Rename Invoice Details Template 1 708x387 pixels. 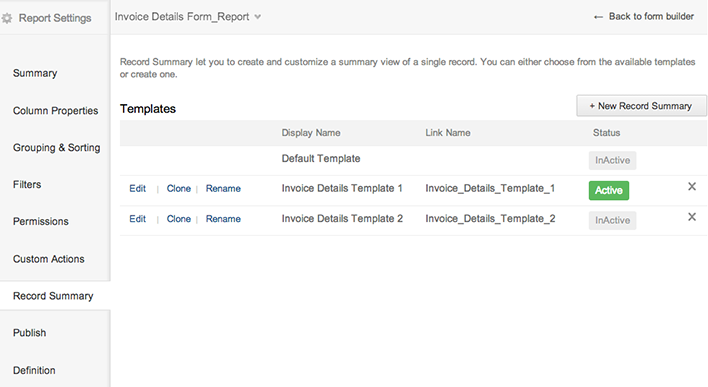(223, 188)
